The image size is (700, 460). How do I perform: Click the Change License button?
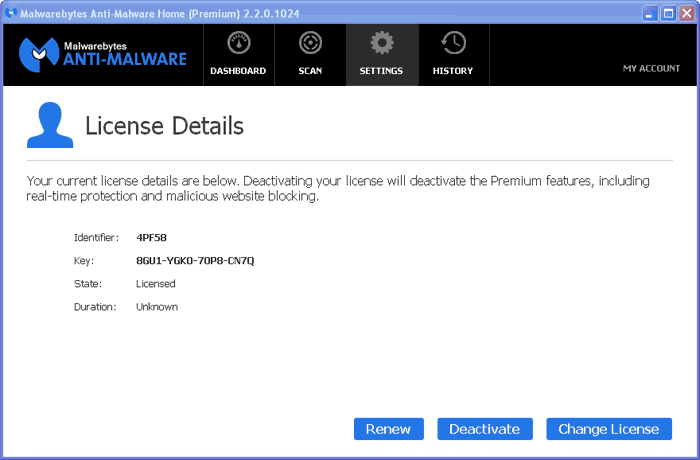[x=609, y=429]
